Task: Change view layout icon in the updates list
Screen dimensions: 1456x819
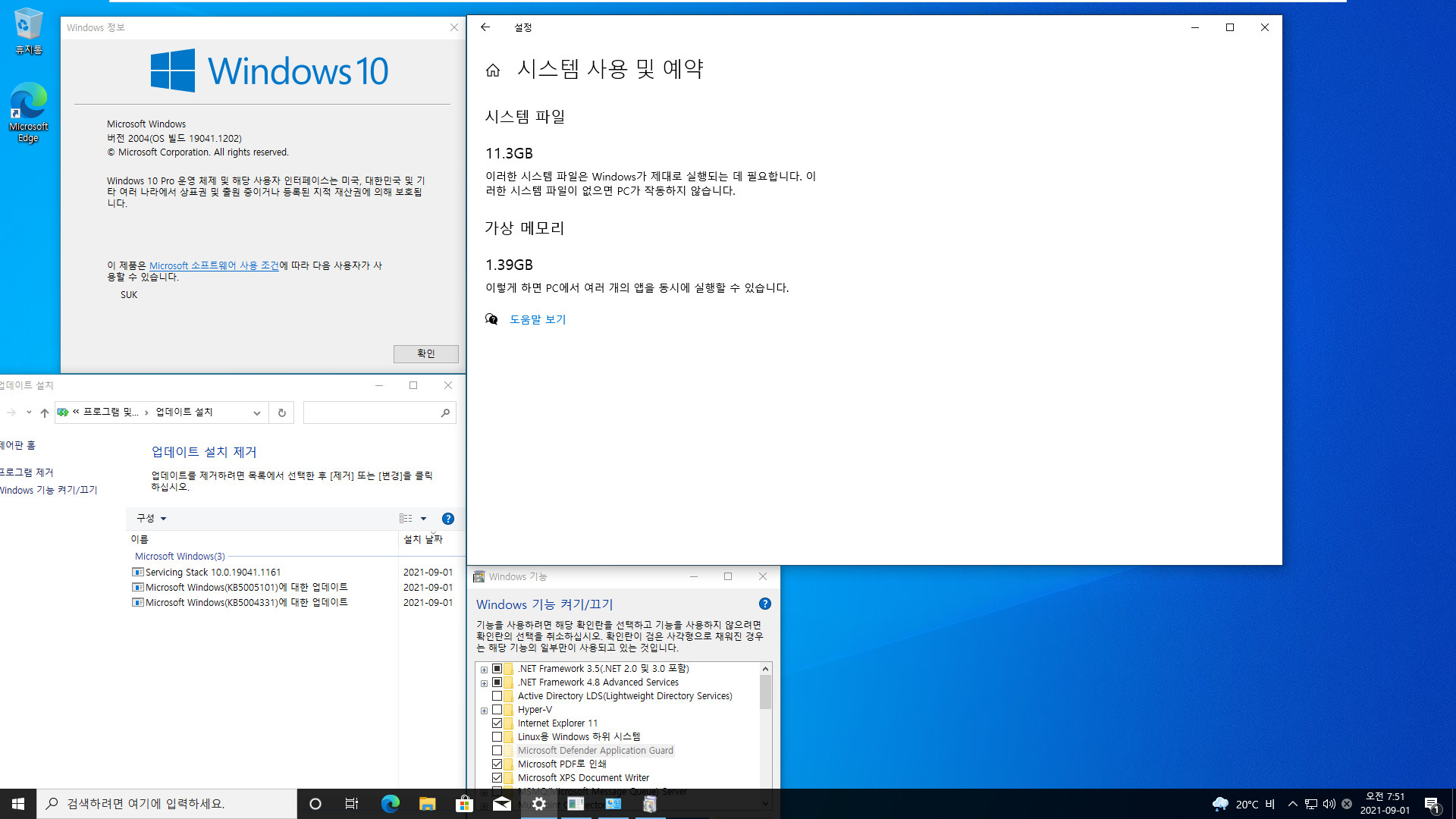Action: pos(406,519)
